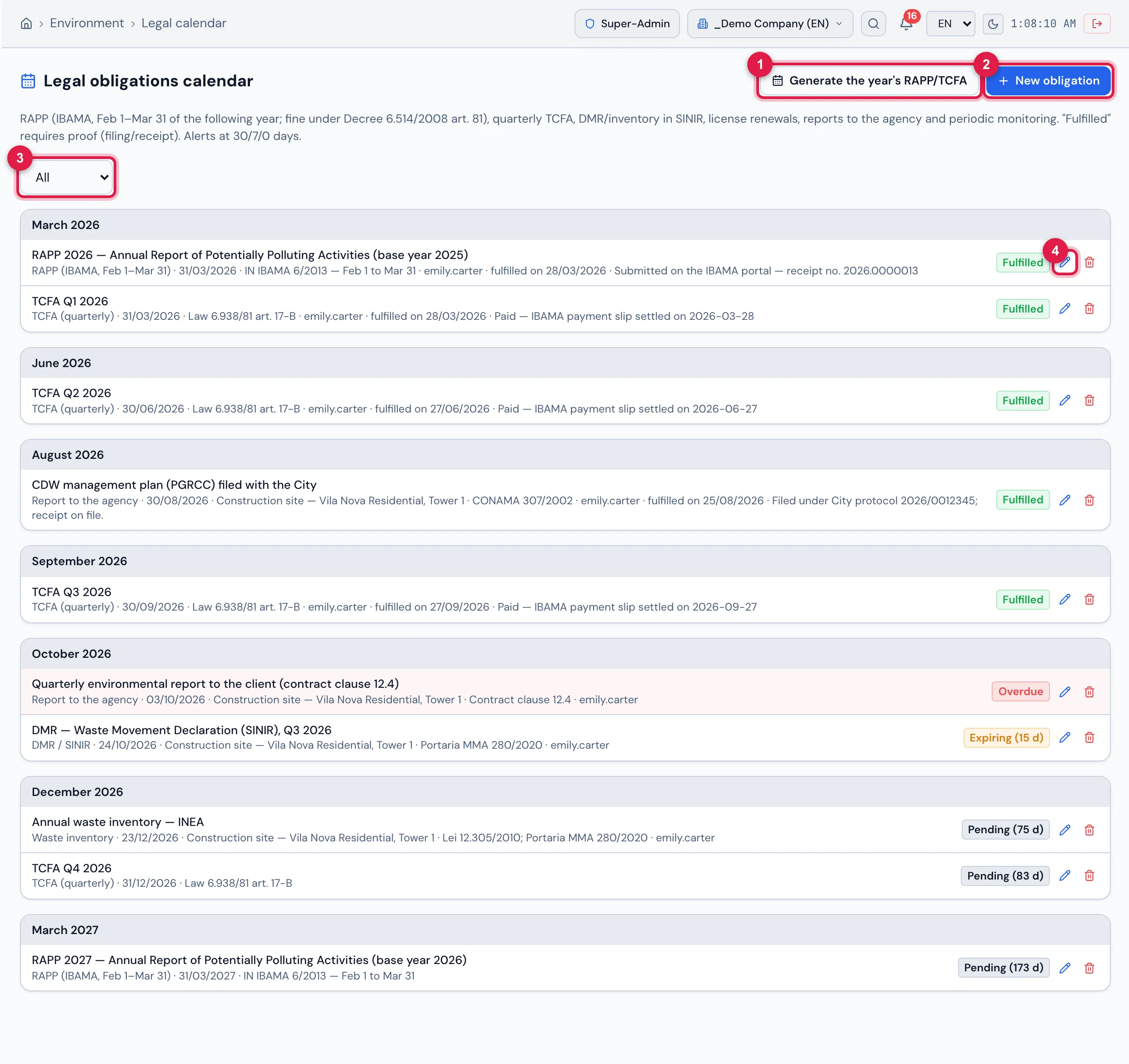This screenshot has height=1064, width=1129.
Task: Click the Pending (173 d) badge
Action: tap(1004, 968)
